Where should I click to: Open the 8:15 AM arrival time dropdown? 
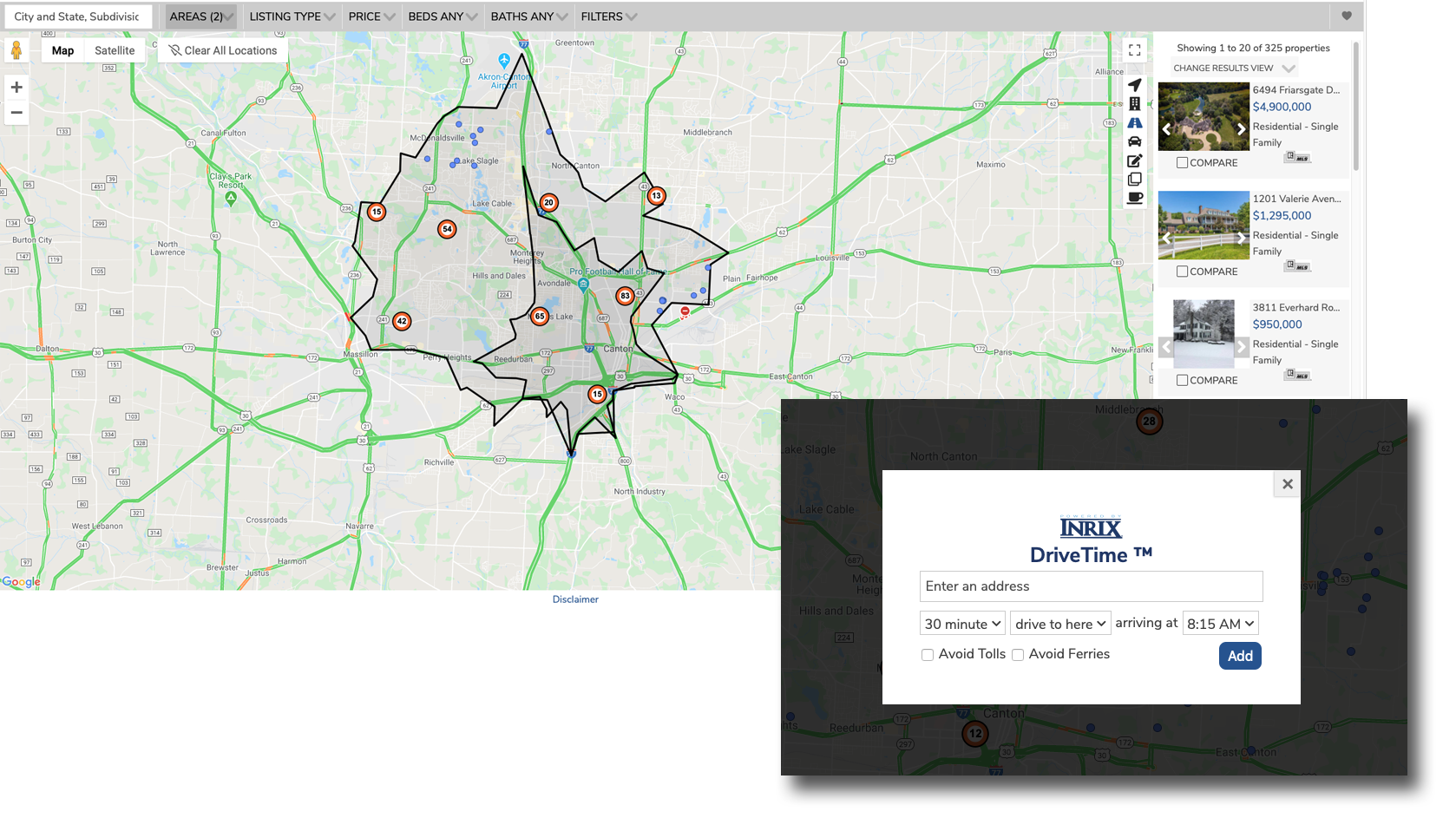[1220, 624]
